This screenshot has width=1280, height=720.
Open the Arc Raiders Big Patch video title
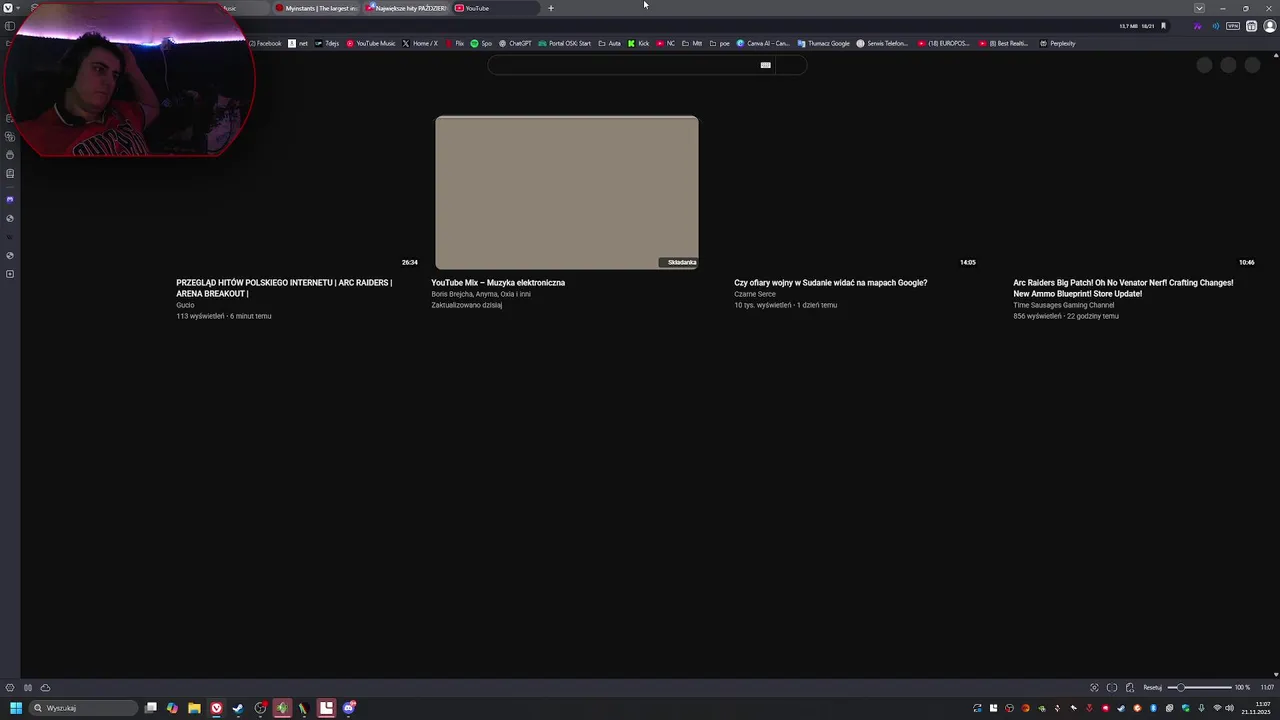[x=1123, y=288]
